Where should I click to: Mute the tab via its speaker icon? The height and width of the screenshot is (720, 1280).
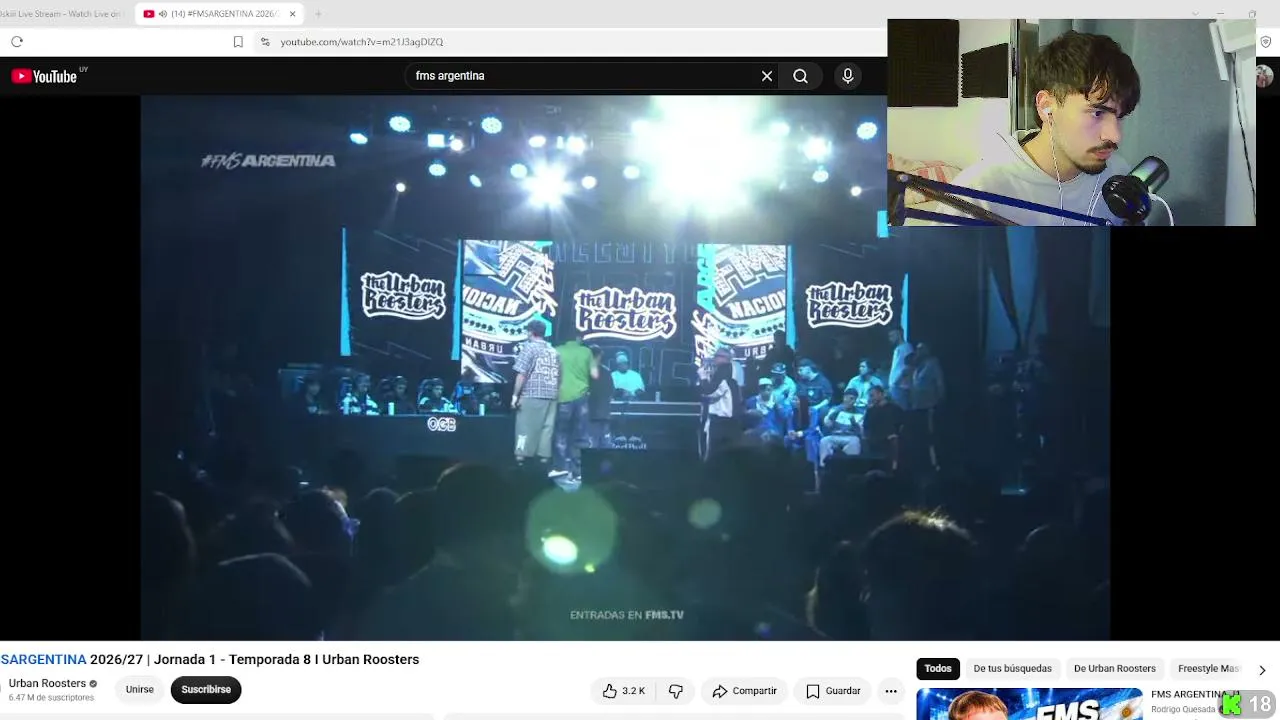(x=163, y=14)
